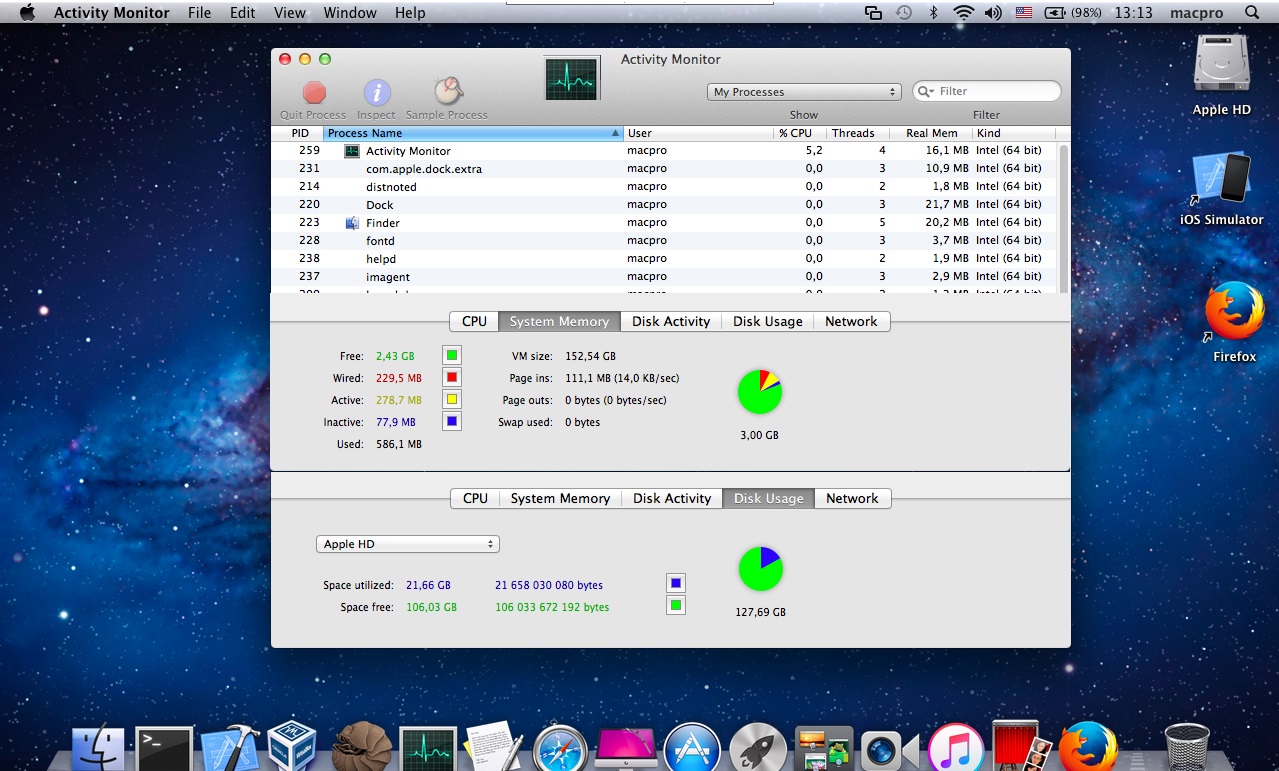Open the Apple menu
Image resolution: width=1279 pixels, height=771 pixels.
coord(27,13)
